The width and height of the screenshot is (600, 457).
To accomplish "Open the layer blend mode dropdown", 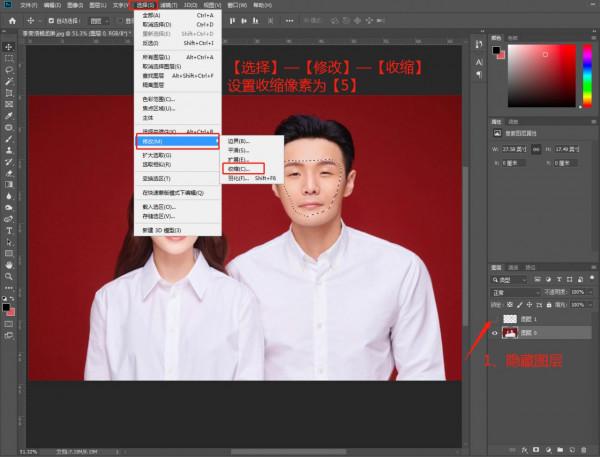I will 515,293.
